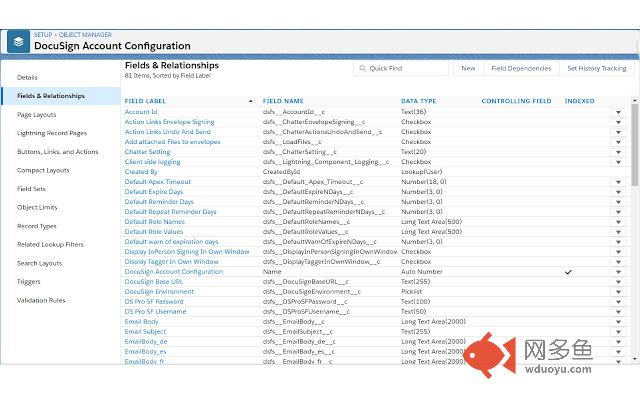This screenshot has height=400, width=640.
Task: Open Display Tagger In Own Window field
Action: click(171, 262)
